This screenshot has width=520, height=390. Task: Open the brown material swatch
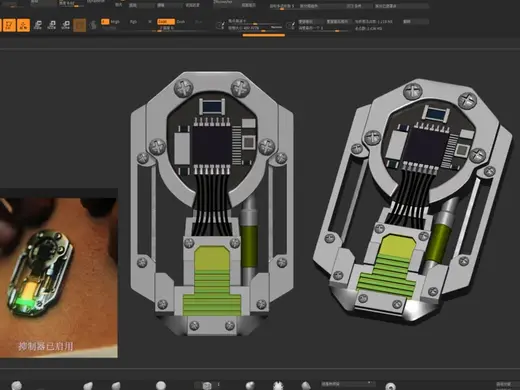point(79,25)
